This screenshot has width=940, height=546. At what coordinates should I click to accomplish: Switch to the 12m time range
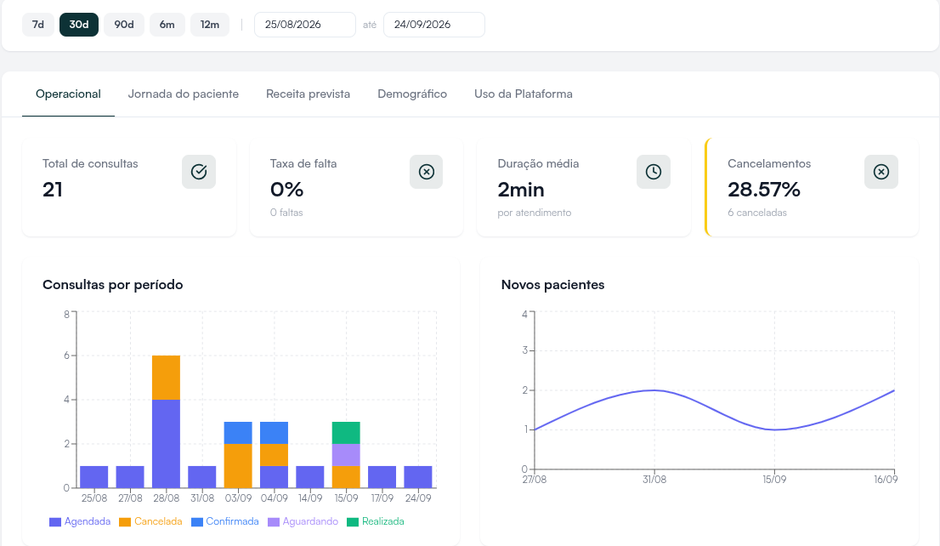pos(210,25)
